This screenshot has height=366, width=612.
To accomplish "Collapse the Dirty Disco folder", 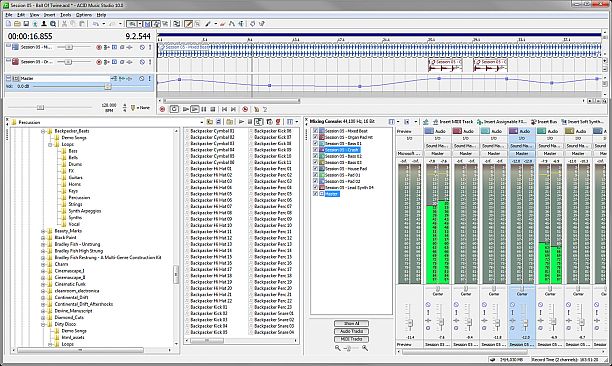I will [x=43, y=325].
